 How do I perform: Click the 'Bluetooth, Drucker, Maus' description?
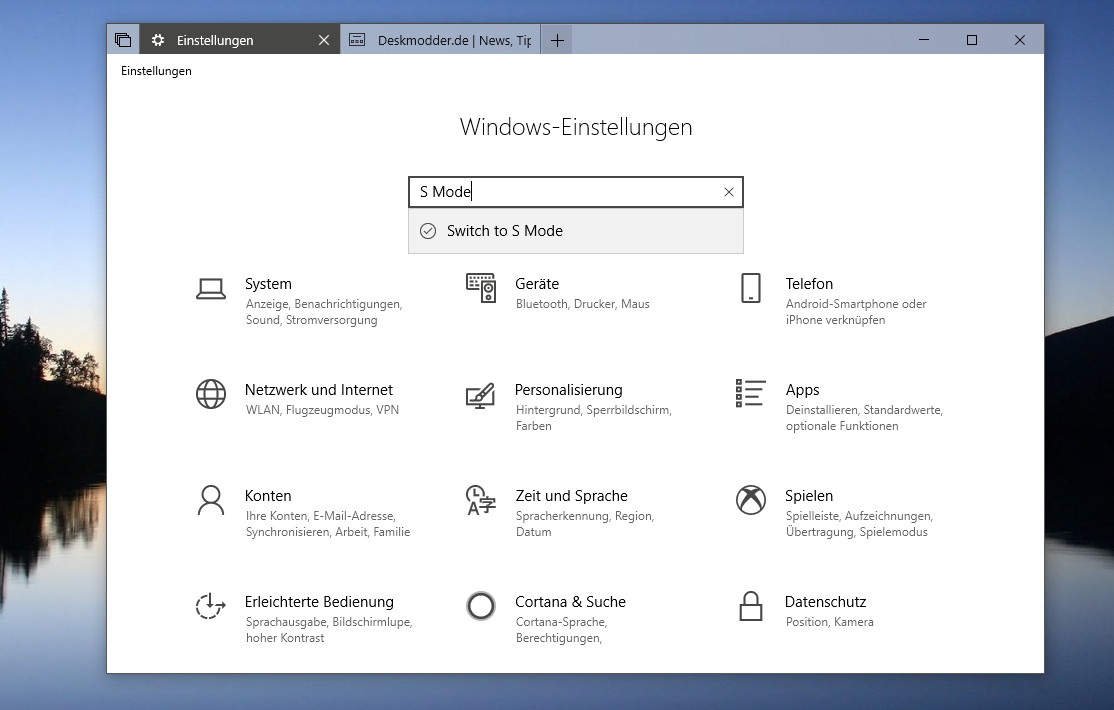click(x=583, y=304)
